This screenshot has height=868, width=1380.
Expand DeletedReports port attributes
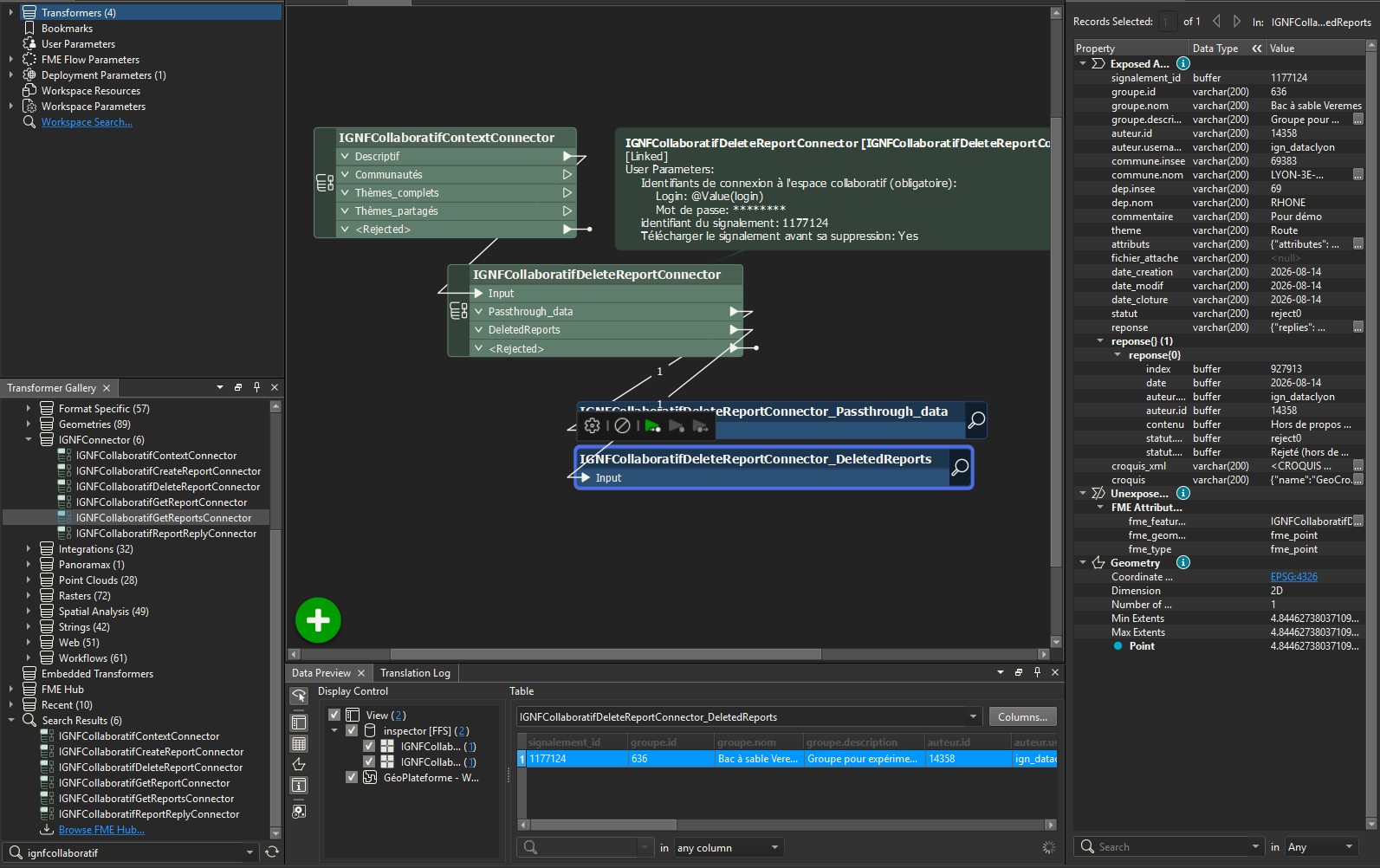(x=478, y=329)
